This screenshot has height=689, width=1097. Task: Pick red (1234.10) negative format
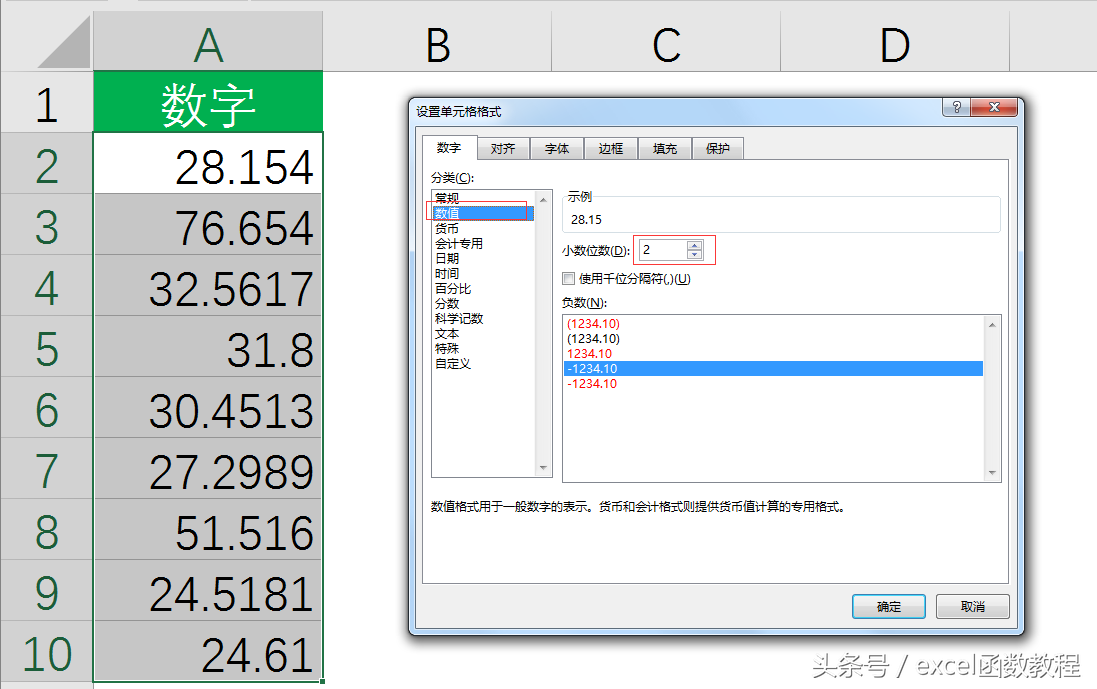click(x=773, y=324)
